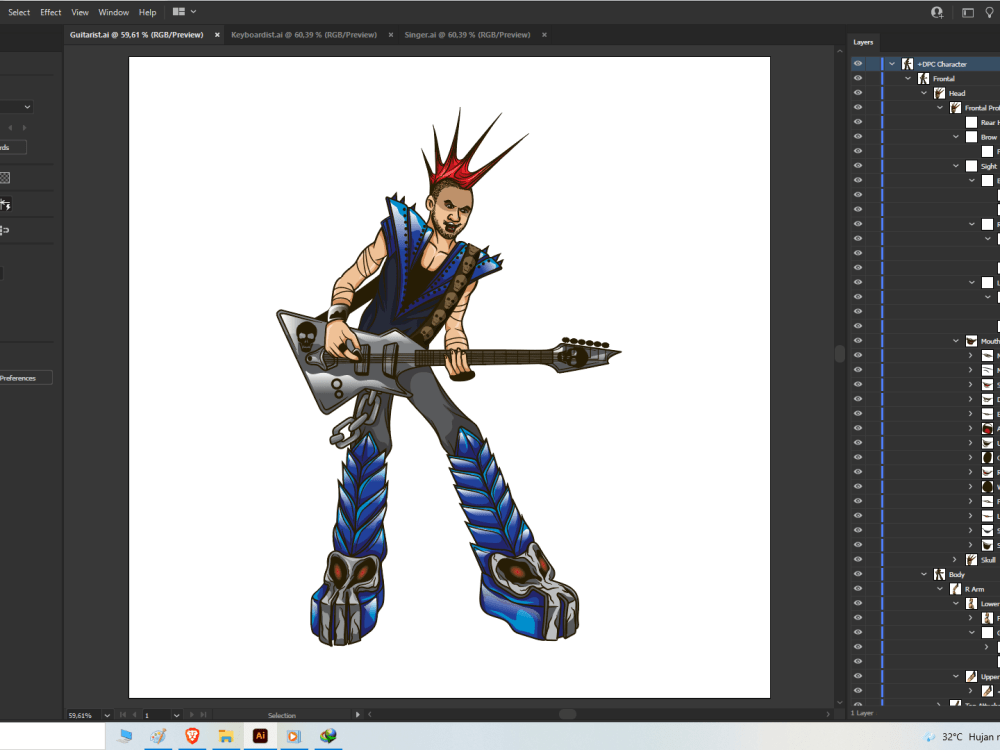
Task: Open the Window menu
Action: click(x=113, y=12)
